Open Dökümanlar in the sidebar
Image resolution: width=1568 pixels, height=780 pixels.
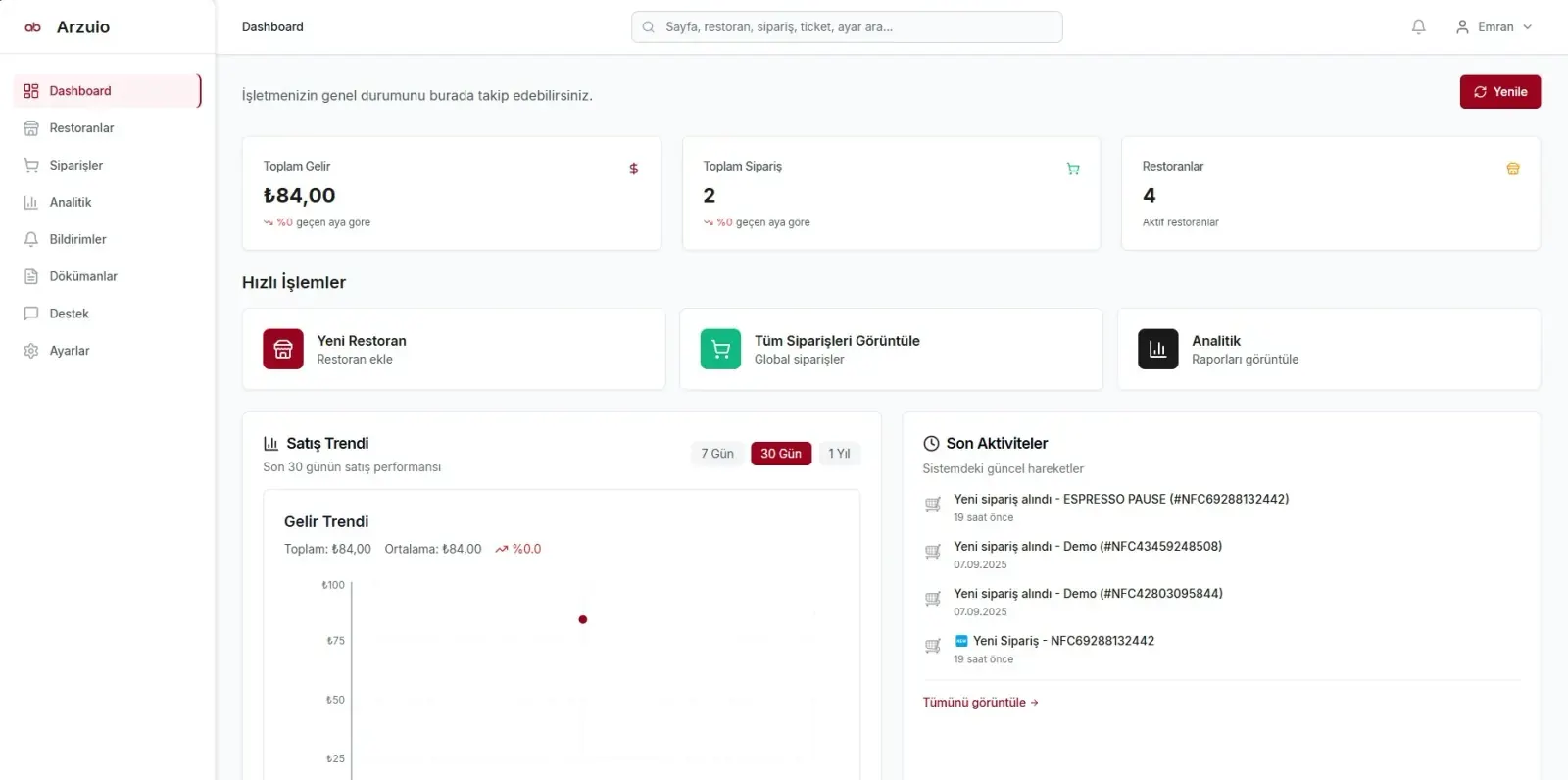pos(107,277)
